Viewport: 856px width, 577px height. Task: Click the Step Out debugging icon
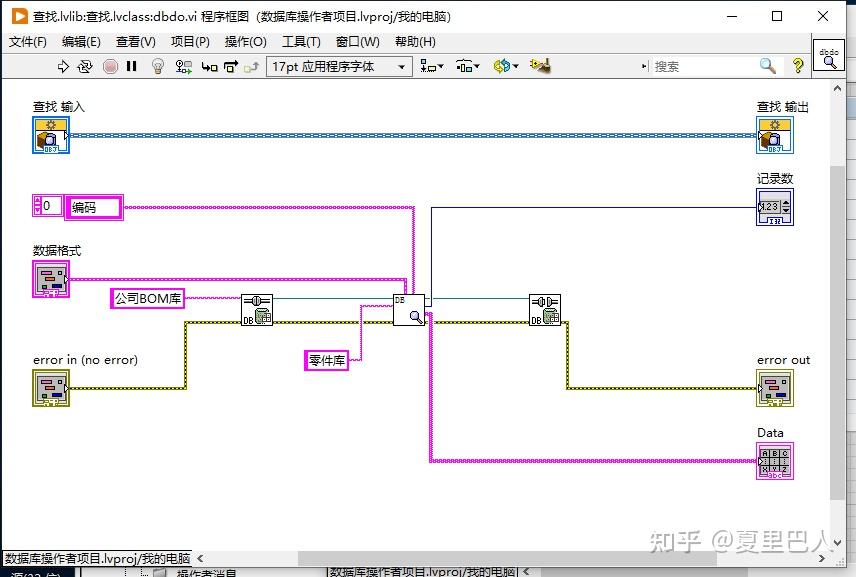click(x=252, y=66)
